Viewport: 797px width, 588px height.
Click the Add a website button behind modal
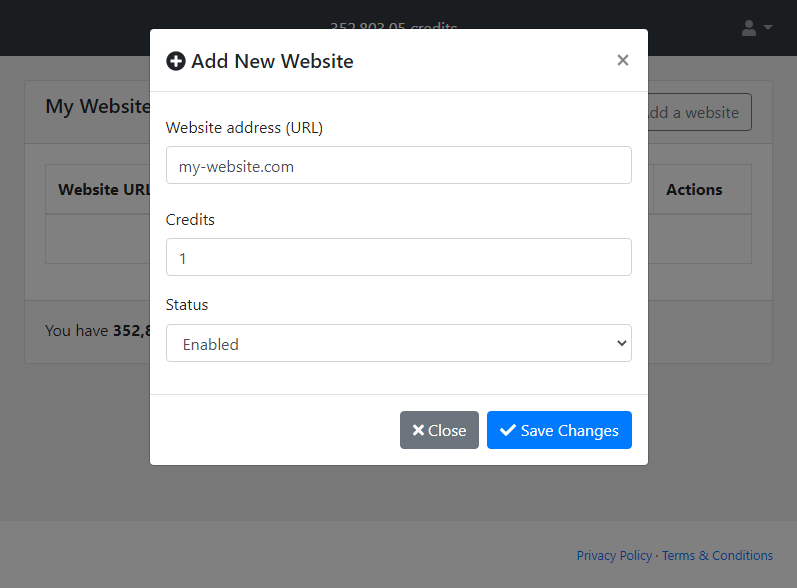click(x=699, y=112)
